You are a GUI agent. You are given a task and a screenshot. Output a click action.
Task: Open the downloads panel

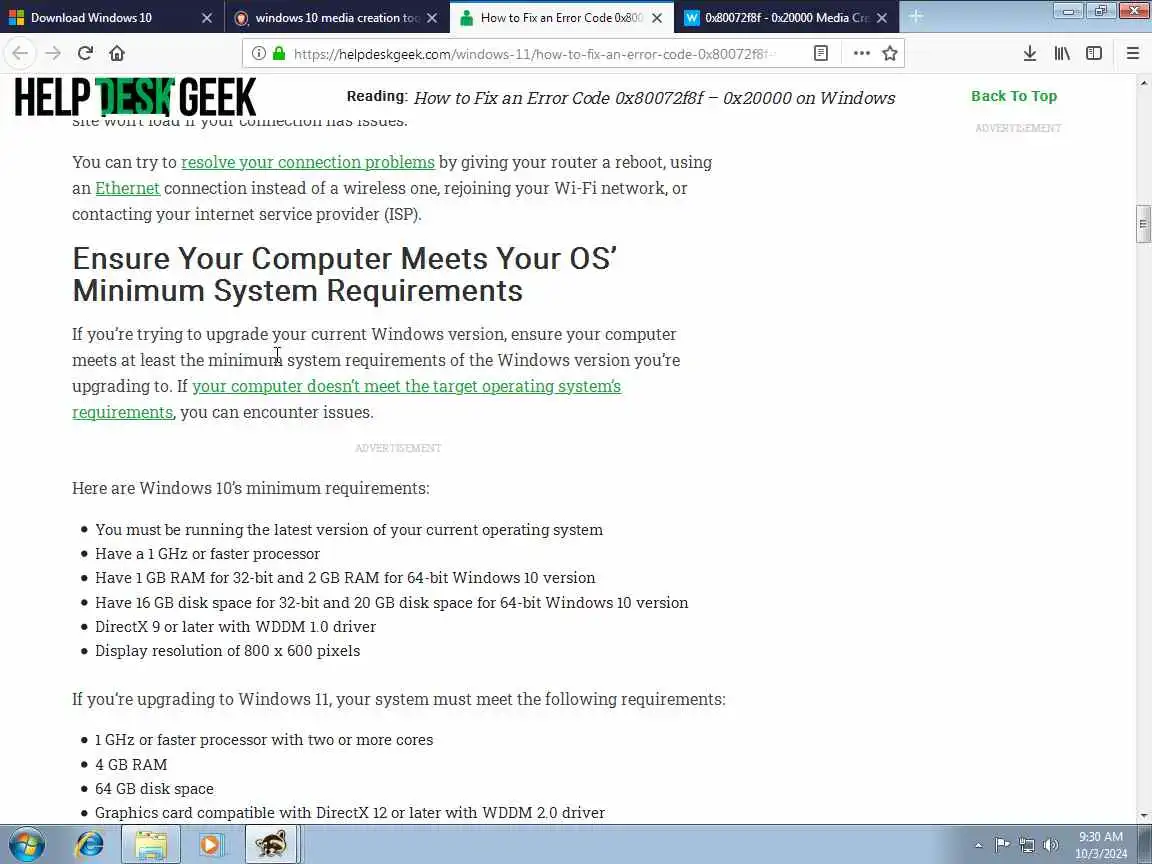(1030, 53)
